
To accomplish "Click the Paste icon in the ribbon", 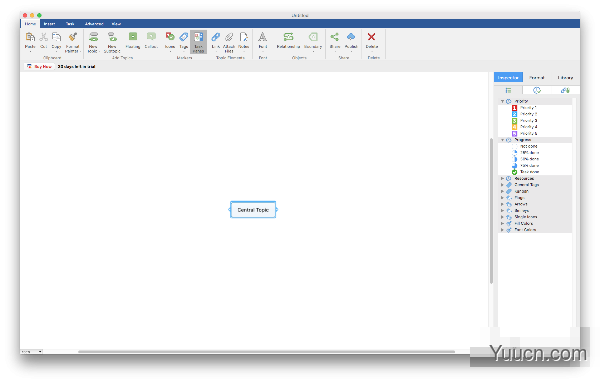I will (x=30, y=37).
